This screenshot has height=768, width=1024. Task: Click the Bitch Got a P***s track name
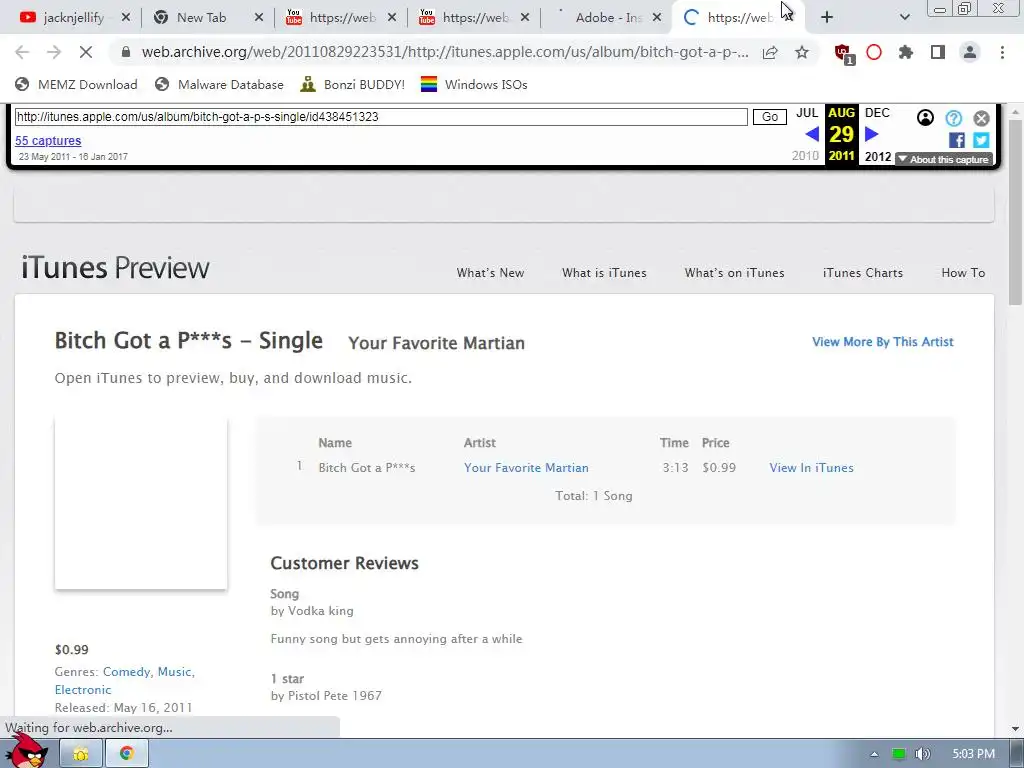tap(367, 468)
